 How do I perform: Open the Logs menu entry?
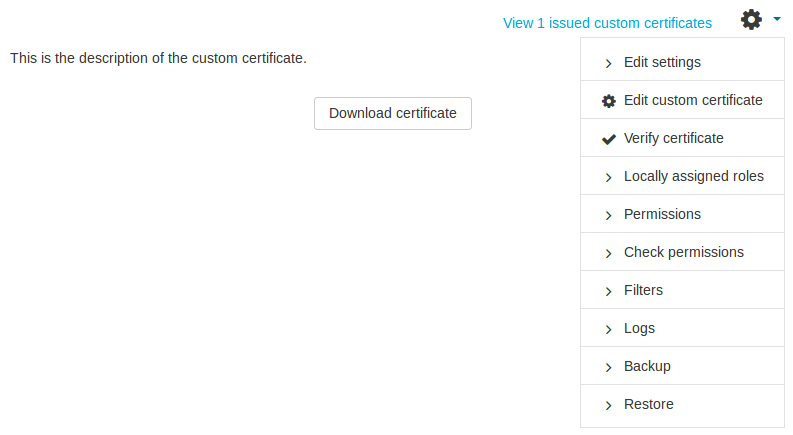(639, 328)
